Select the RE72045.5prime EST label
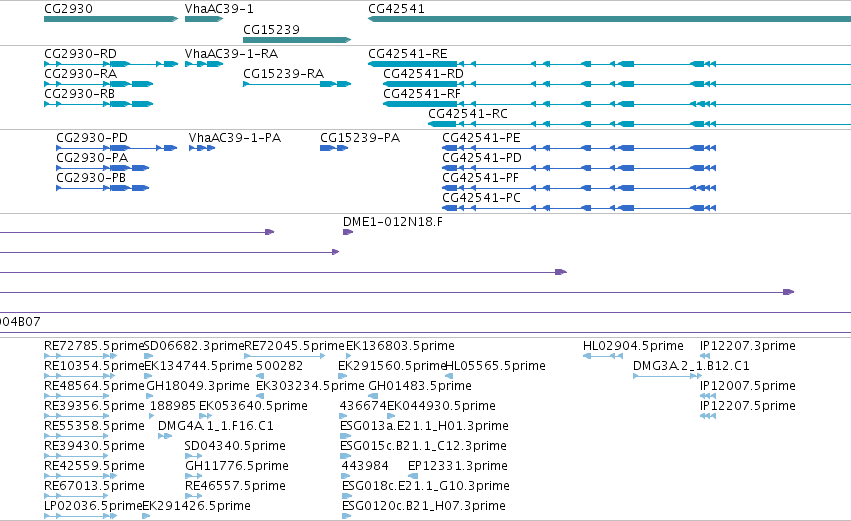 (295, 346)
